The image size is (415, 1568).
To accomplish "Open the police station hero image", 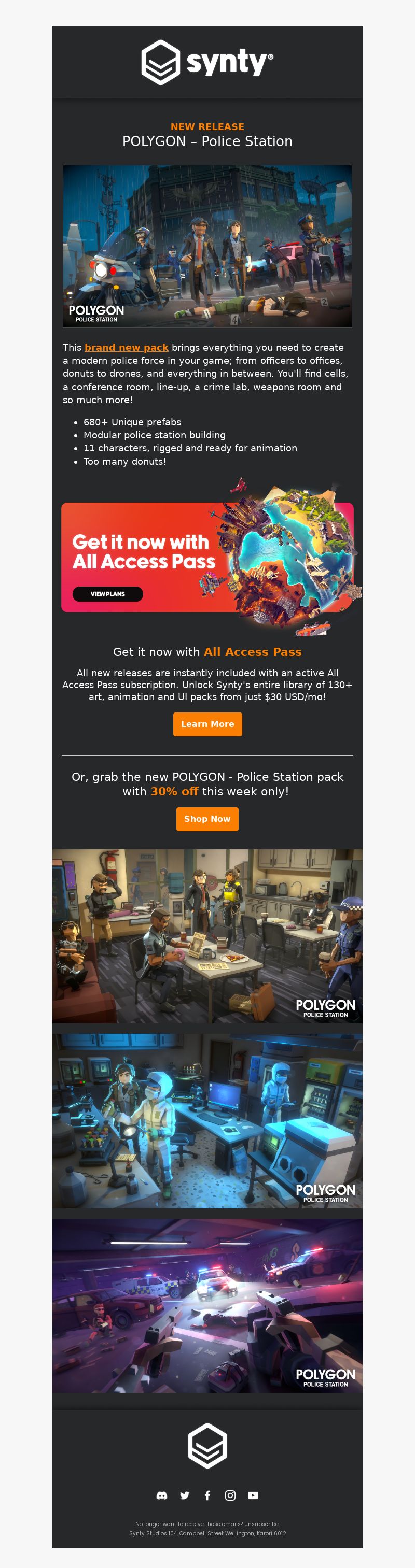I will click(x=207, y=247).
